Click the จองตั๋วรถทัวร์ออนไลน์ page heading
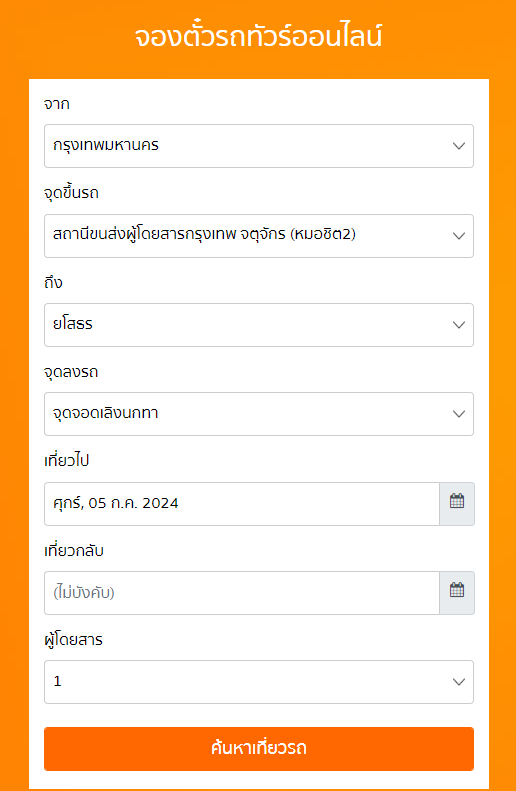The image size is (516, 791). coord(258,37)
